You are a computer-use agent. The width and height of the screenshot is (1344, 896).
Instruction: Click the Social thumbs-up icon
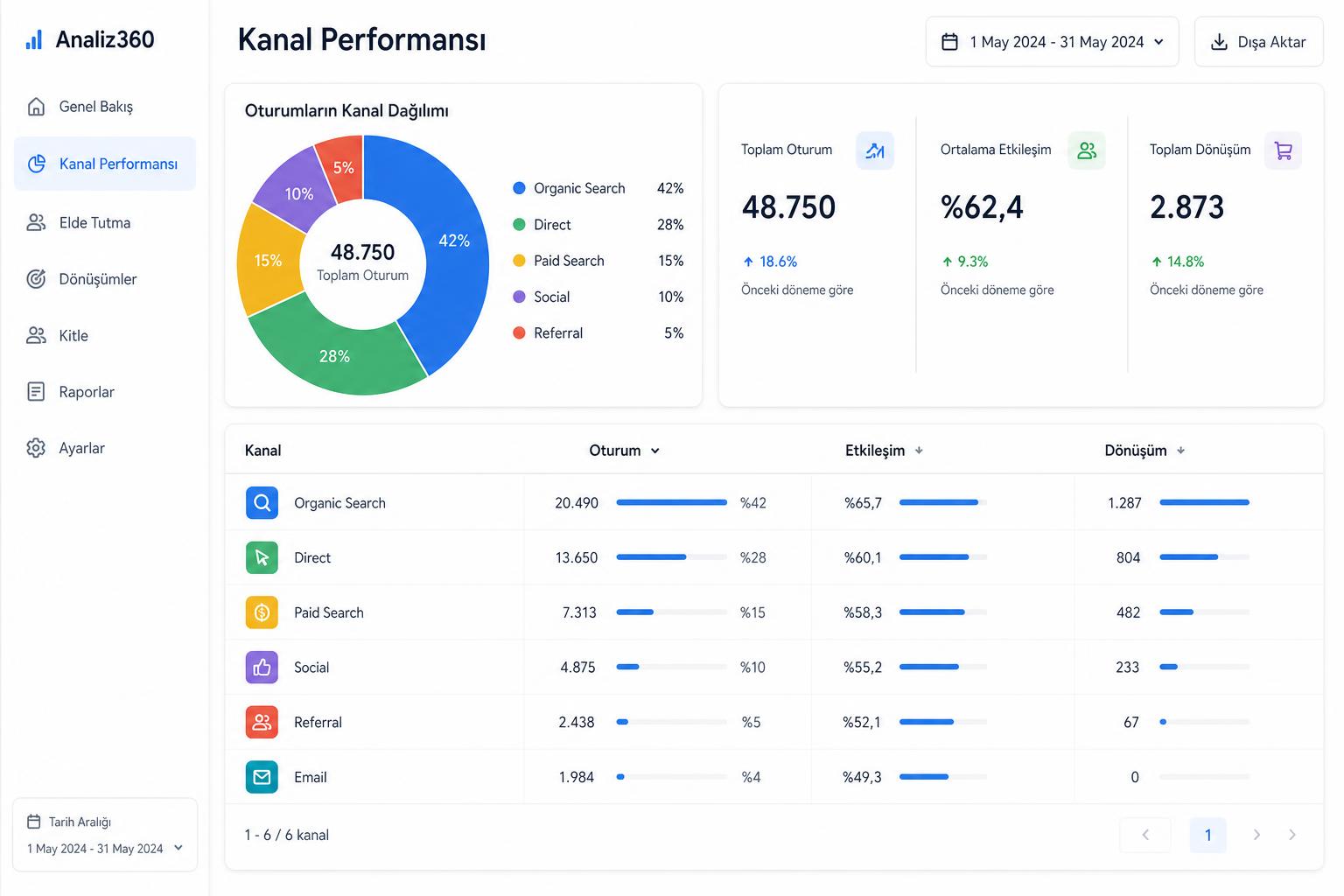pyautogui.click(x=262, y=668)
